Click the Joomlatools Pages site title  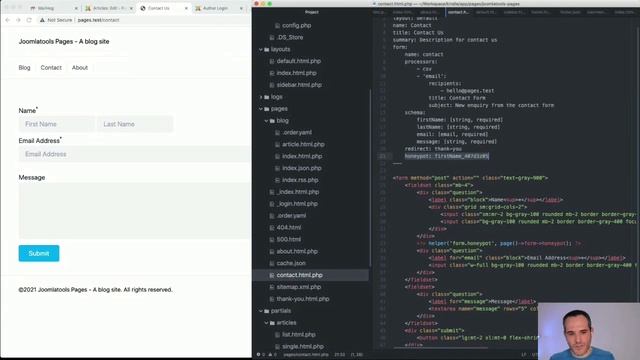(64, 42)
